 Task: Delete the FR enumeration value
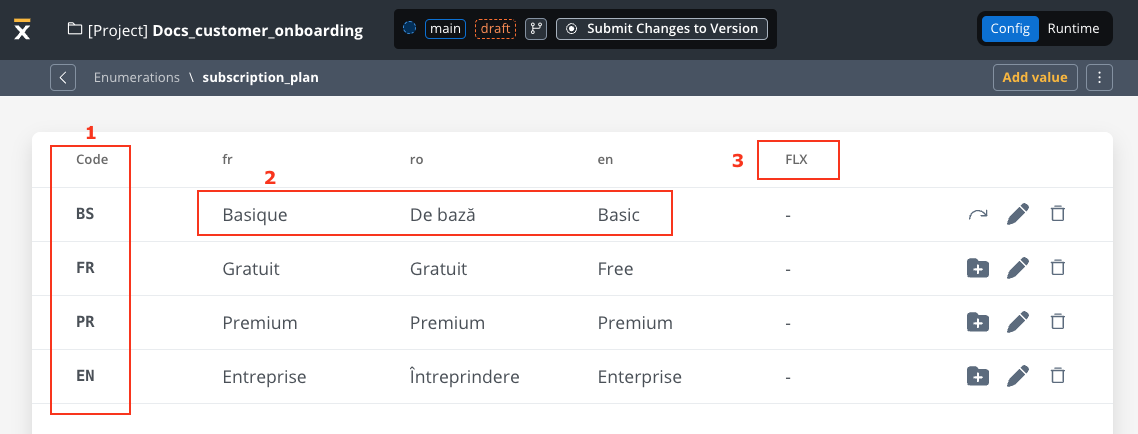[1058, 268]
